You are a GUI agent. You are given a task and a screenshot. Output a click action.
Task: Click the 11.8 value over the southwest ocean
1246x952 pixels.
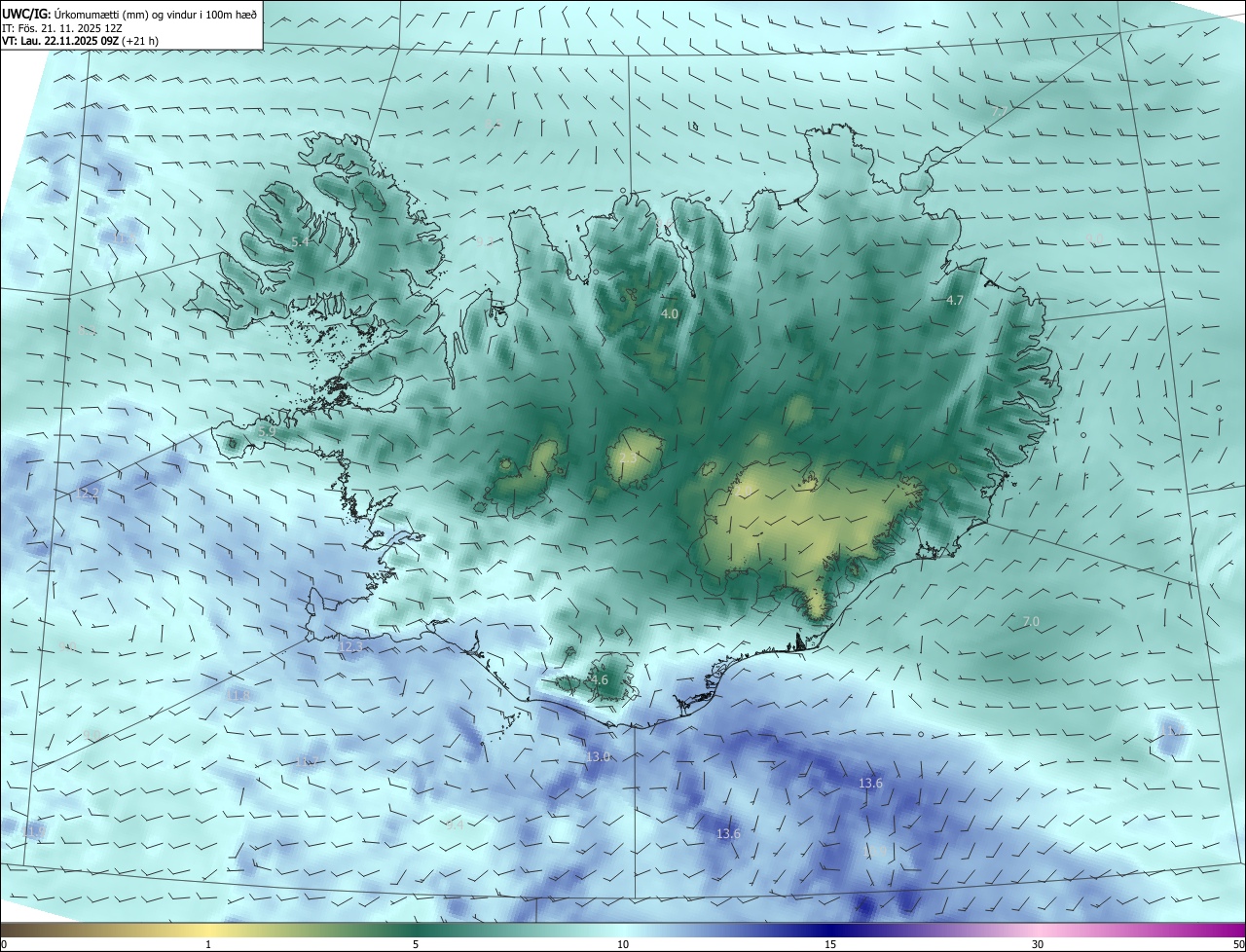coord(238,696)
